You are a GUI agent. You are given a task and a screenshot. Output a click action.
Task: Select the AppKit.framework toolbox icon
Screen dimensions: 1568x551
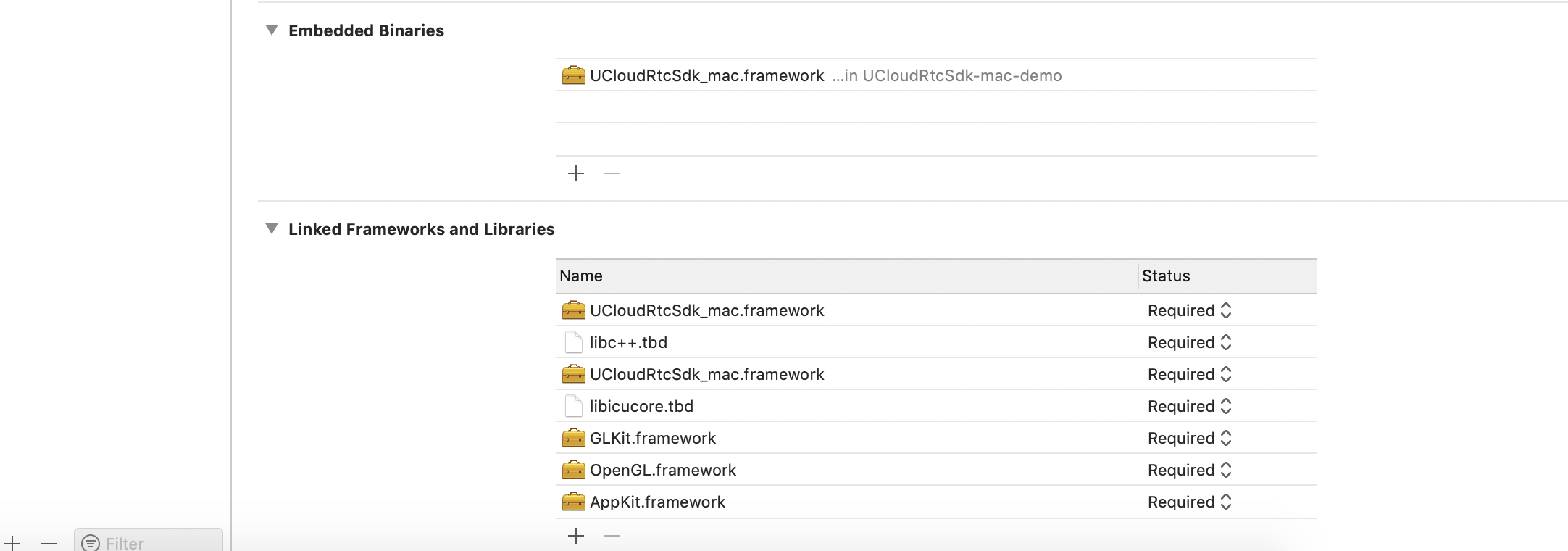tap(573, 502)
